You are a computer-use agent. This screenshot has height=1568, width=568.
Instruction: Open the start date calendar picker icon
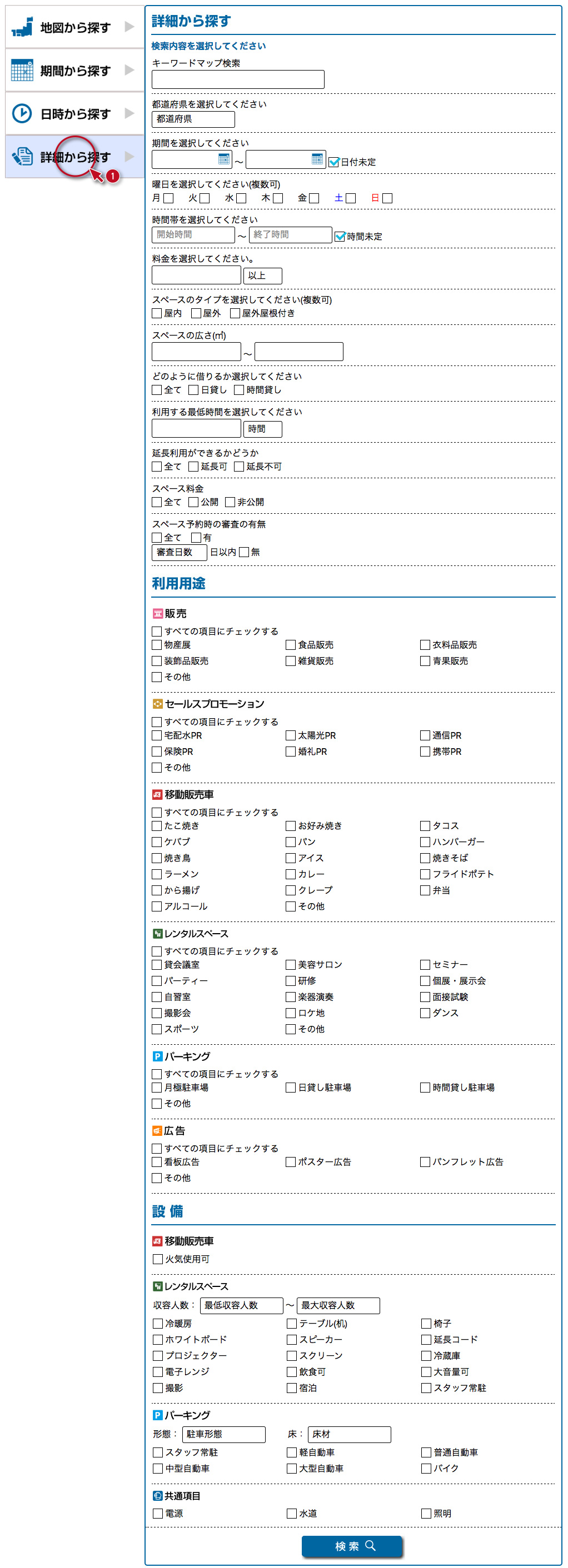[224, 159]
